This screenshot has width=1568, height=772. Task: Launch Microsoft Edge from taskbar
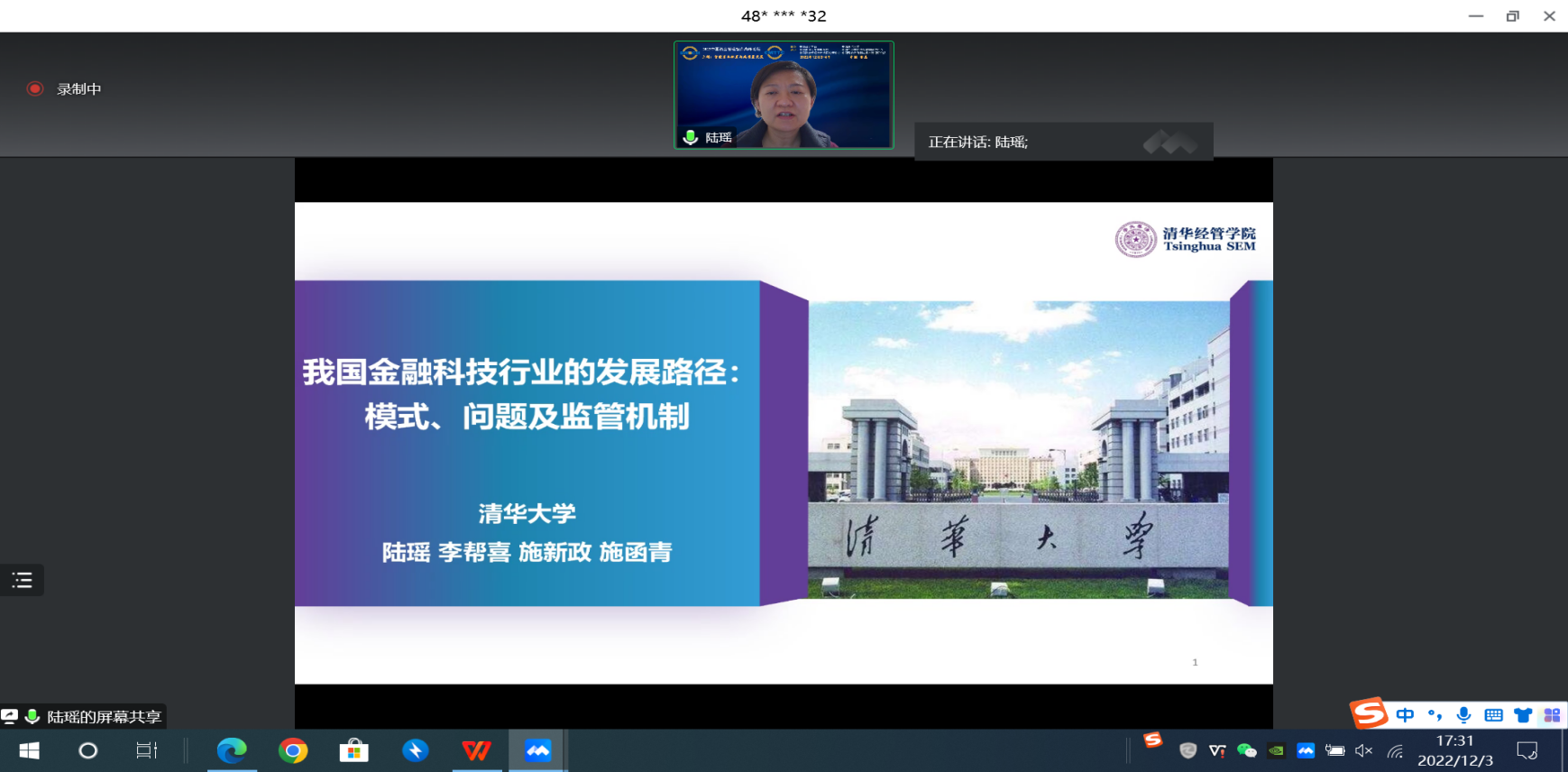pyautogui.click(x=232, y=750)
